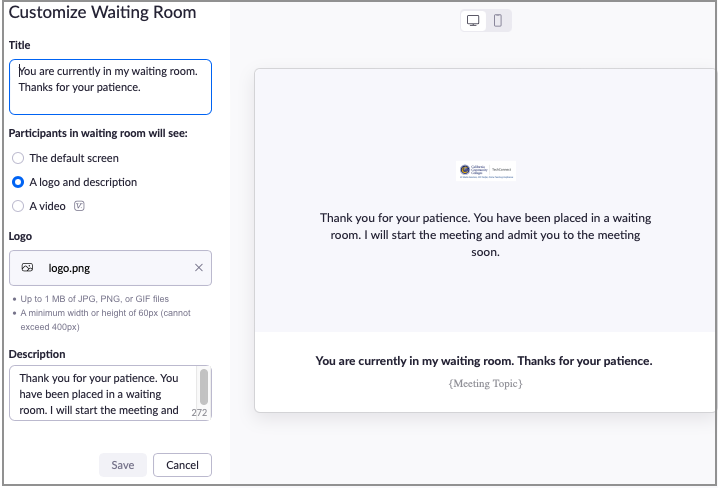Click the badge icon next to A video
This screenshot has width=718, height=488.
79,206
